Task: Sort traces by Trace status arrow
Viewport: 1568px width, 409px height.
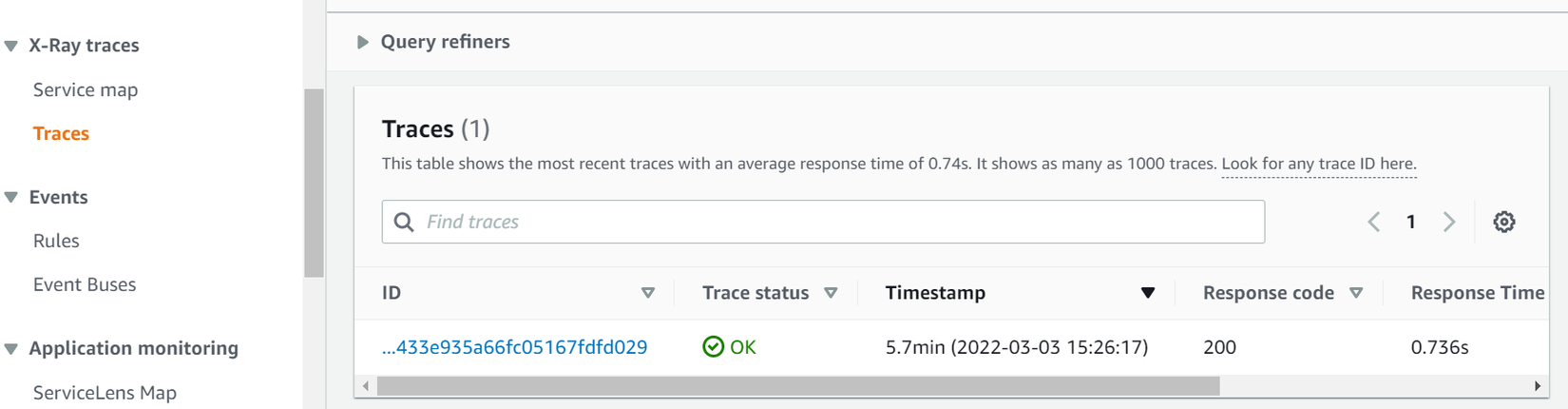Action: point(831,293)
